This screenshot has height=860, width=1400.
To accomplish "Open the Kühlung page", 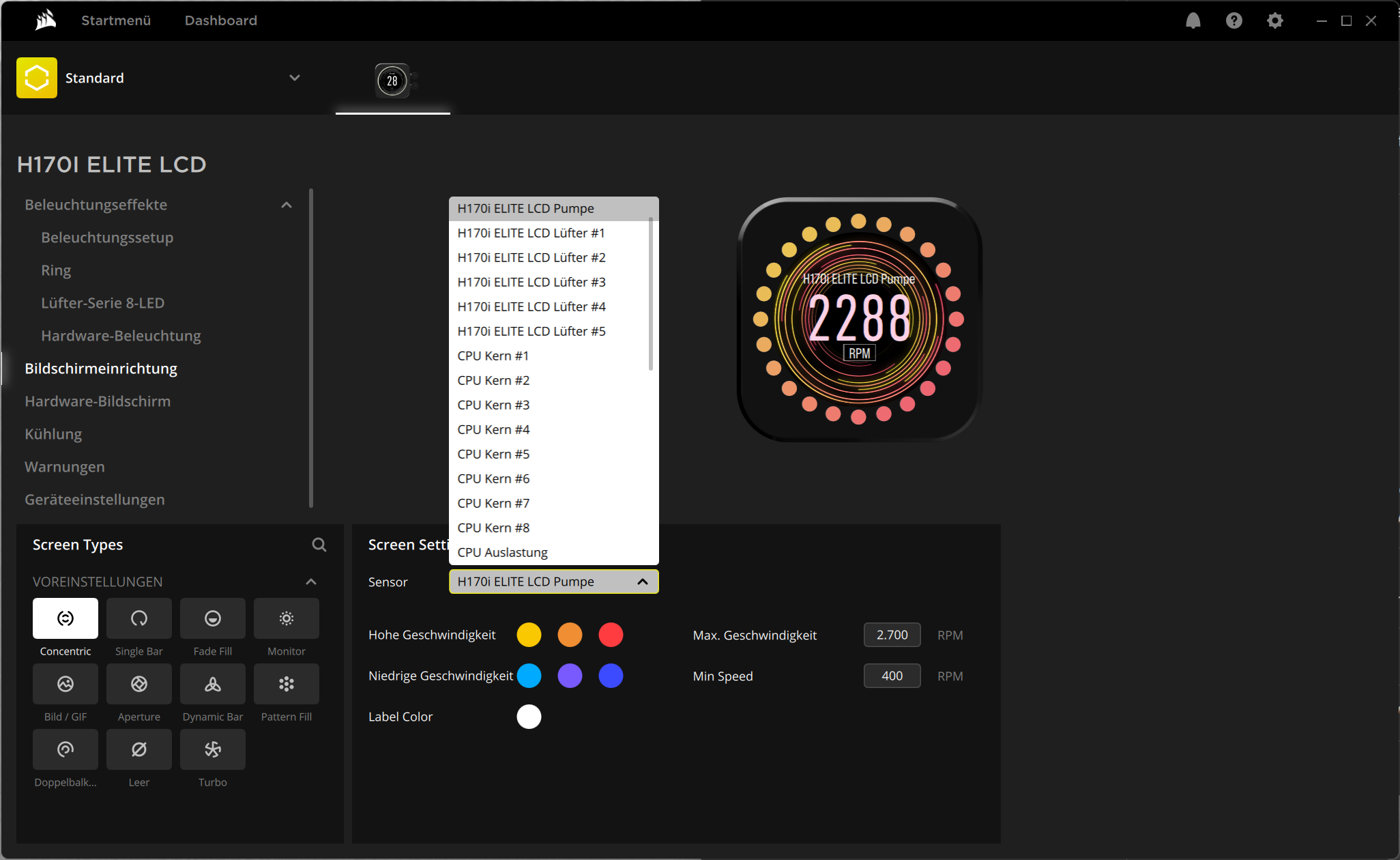I will (x=53, y=434).
